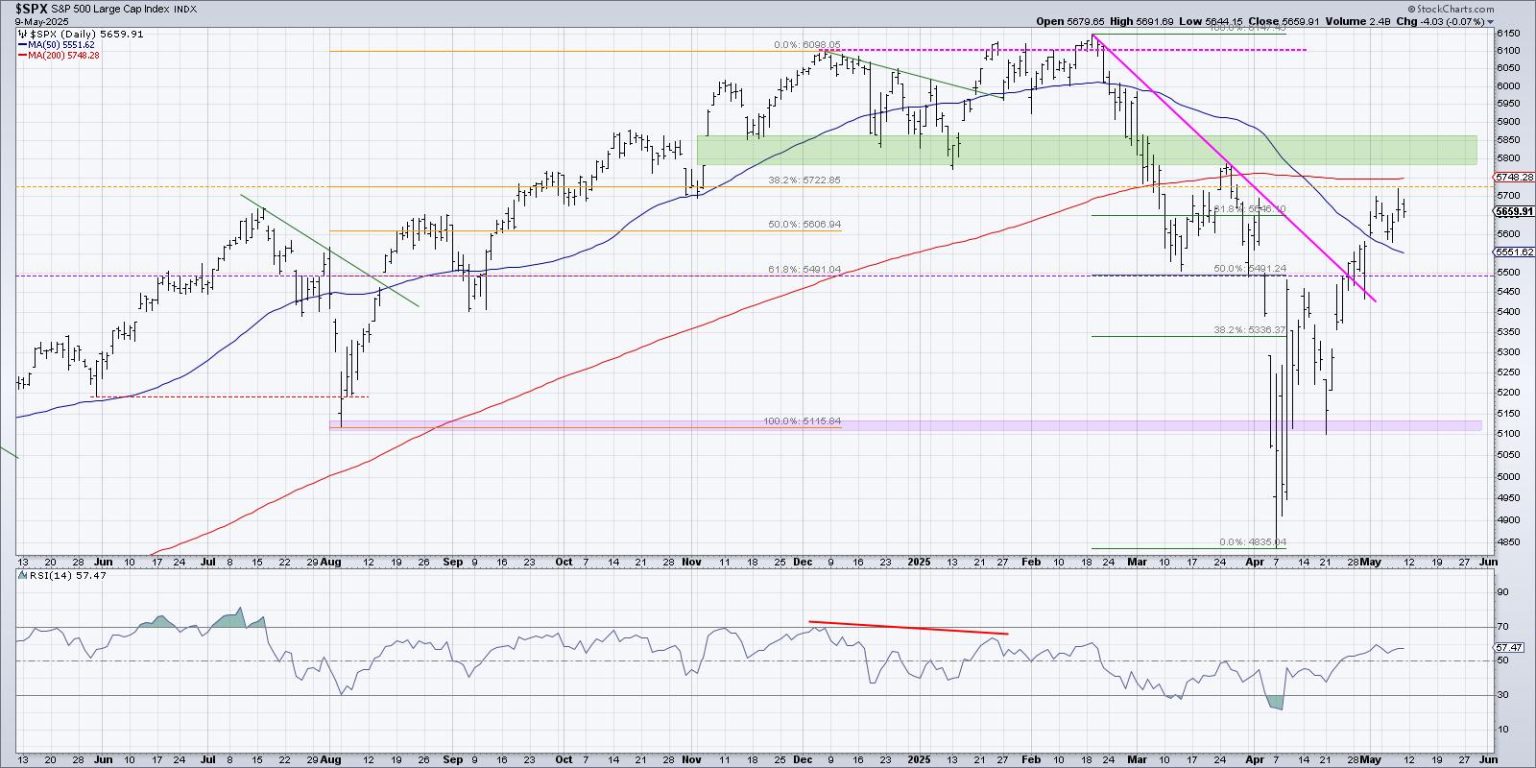
Task: Click the 100.0%: 5115.84 Fibonacci label
Action: tap(803, 421)
